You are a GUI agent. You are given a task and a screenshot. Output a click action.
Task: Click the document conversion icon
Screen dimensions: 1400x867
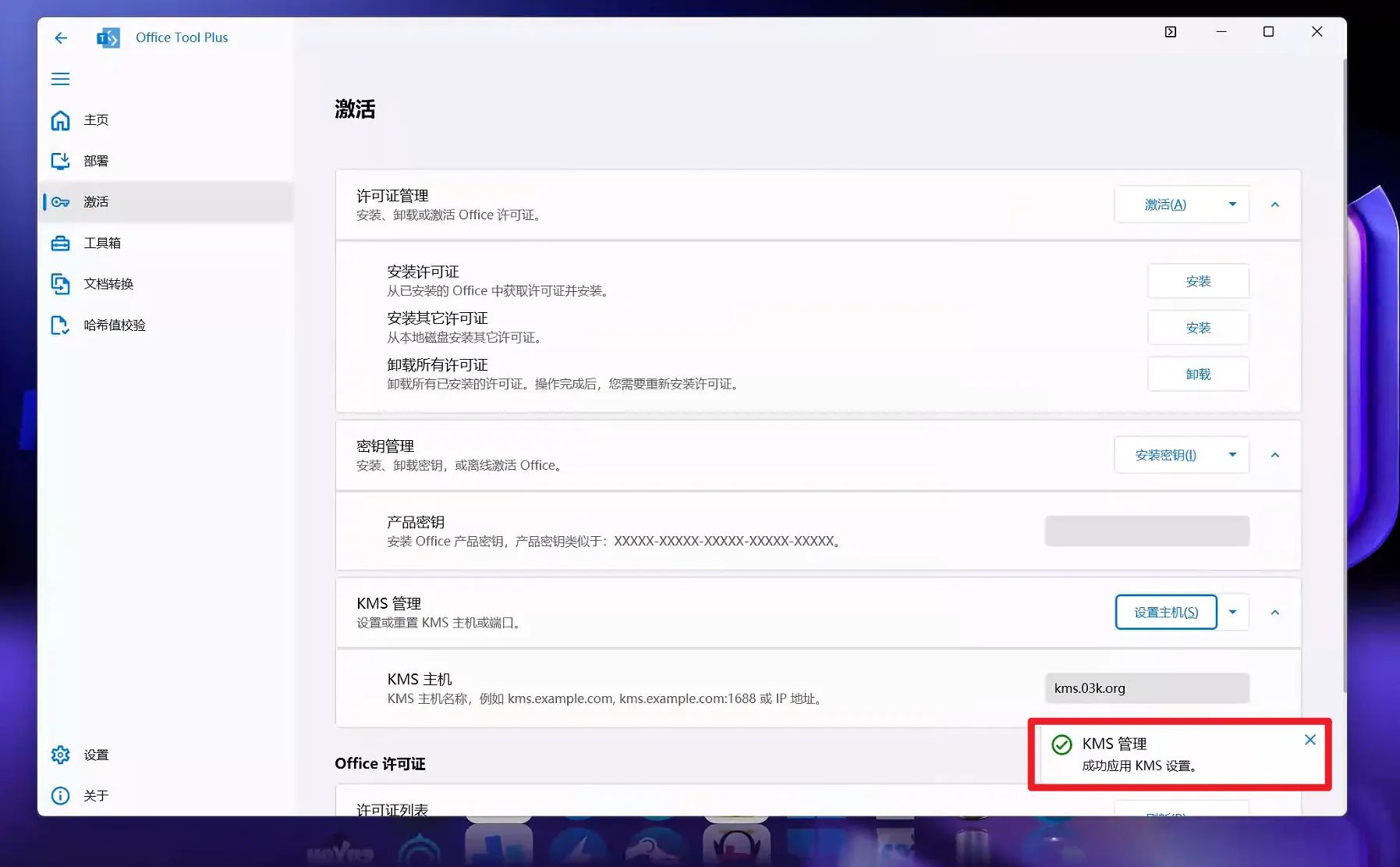(60, 284)
